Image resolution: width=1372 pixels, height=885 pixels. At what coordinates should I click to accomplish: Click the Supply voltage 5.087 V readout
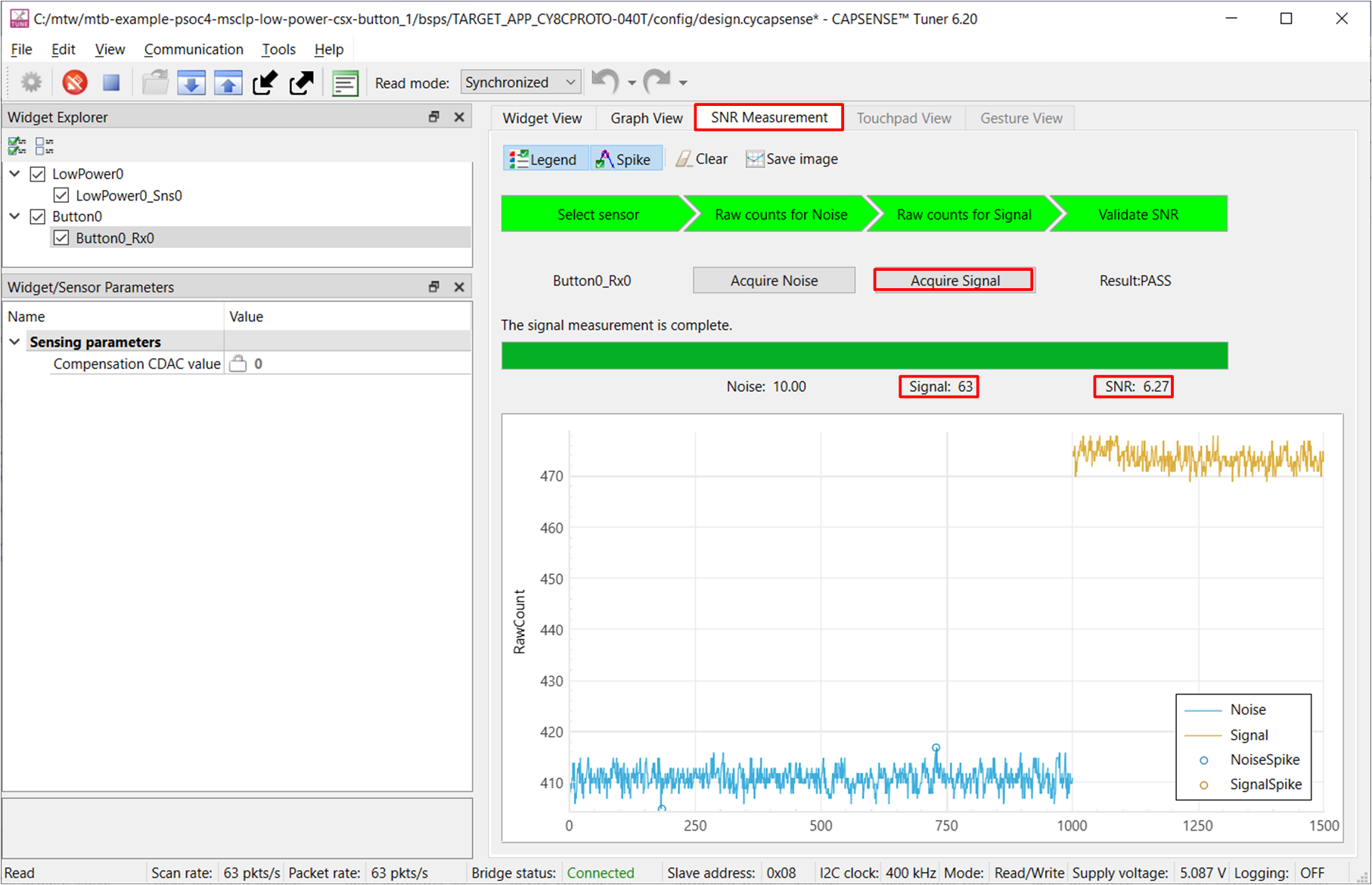pos(1203,873)
